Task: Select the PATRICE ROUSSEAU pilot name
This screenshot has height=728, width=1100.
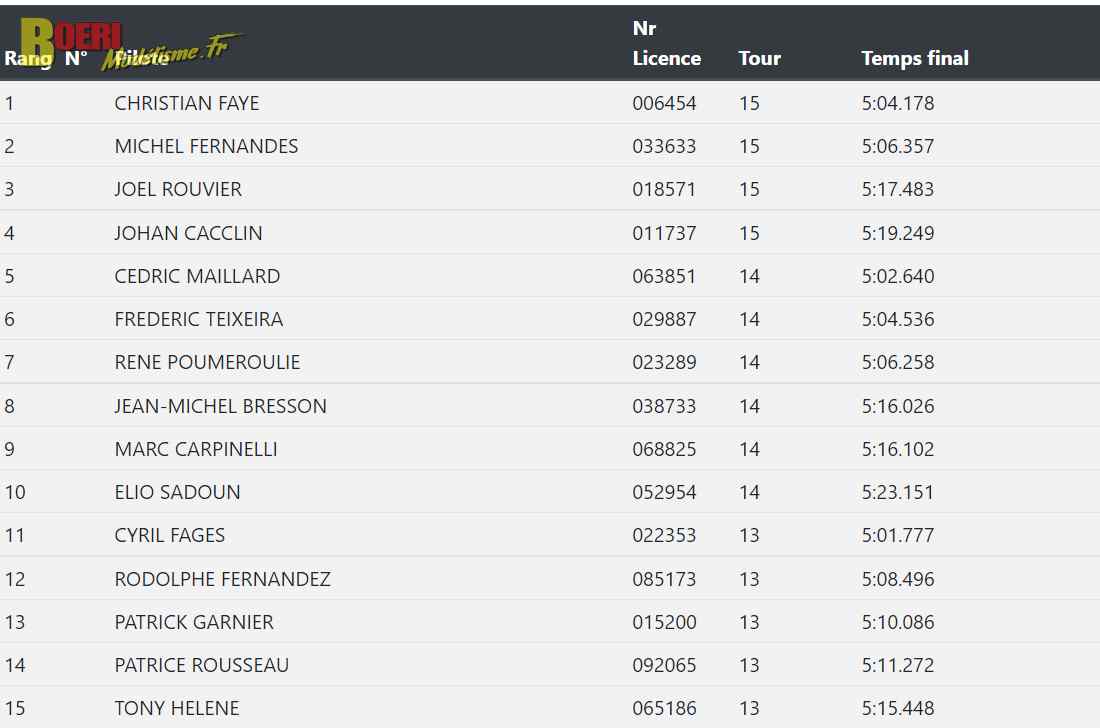Action: pyautogui.click(x=202, y=665)
